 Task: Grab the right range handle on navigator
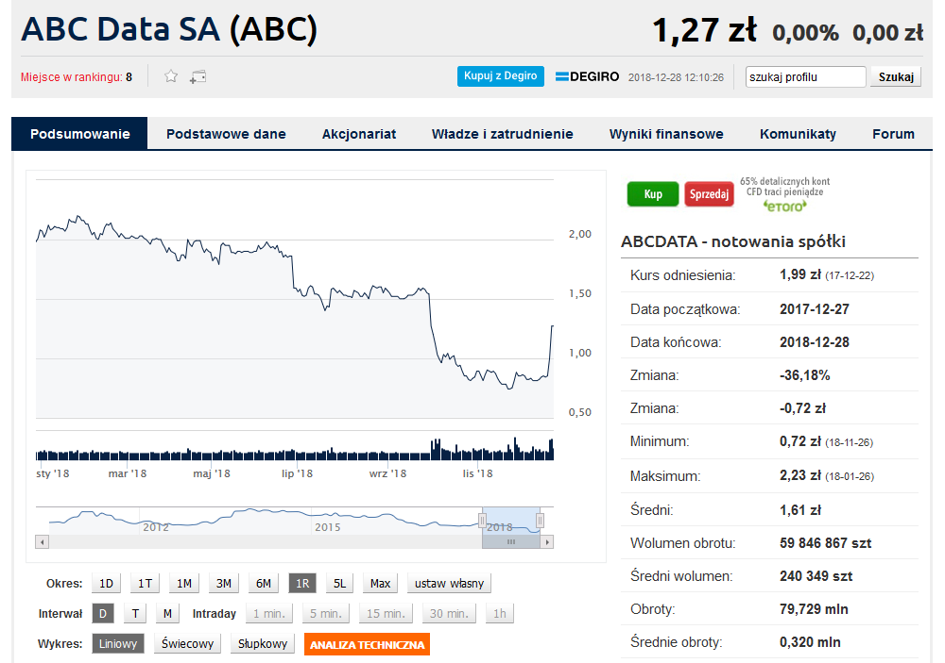coord(540,520)
